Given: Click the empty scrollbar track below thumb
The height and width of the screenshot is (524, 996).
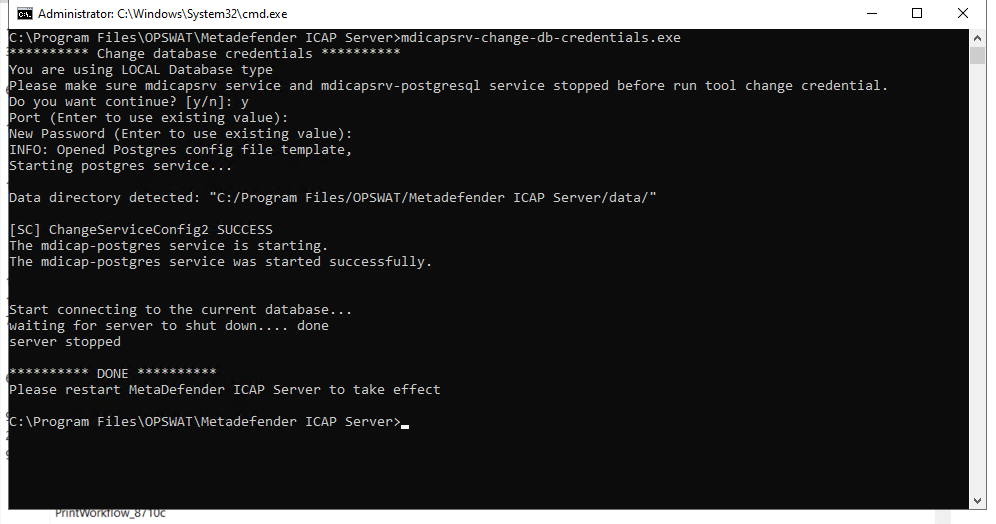Looking at the screenshot, I should point(977,279).
